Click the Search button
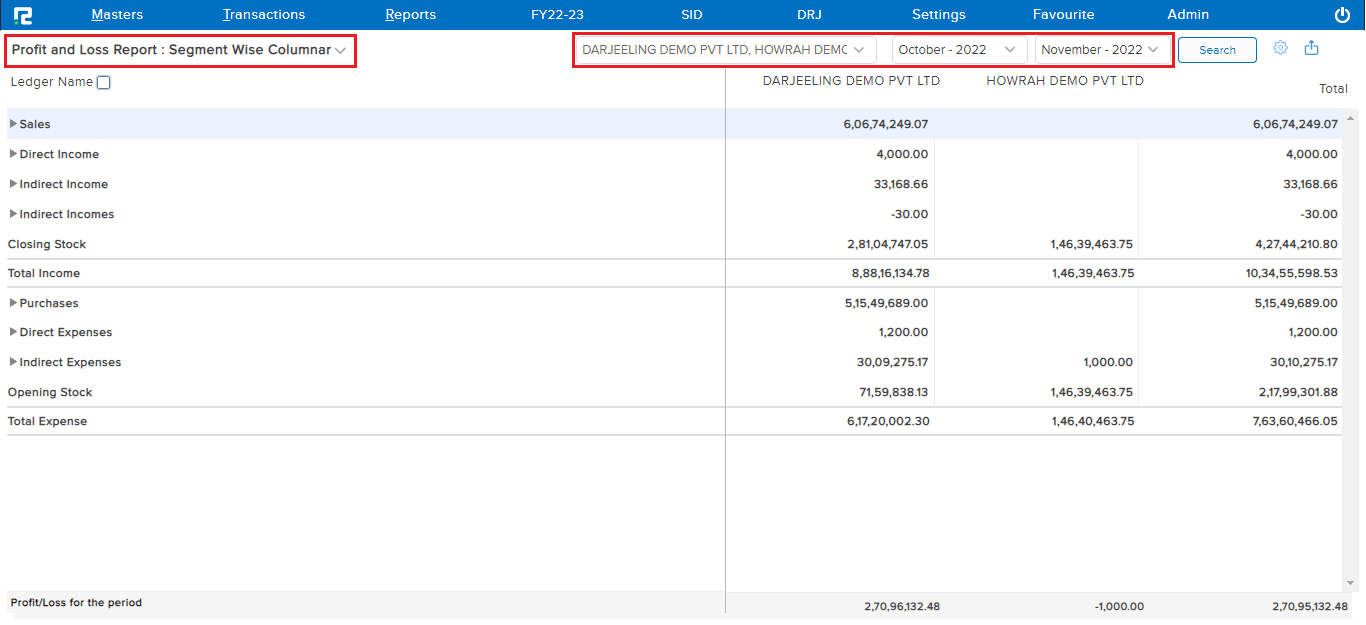1366x625 pixels. point(1217,50)
